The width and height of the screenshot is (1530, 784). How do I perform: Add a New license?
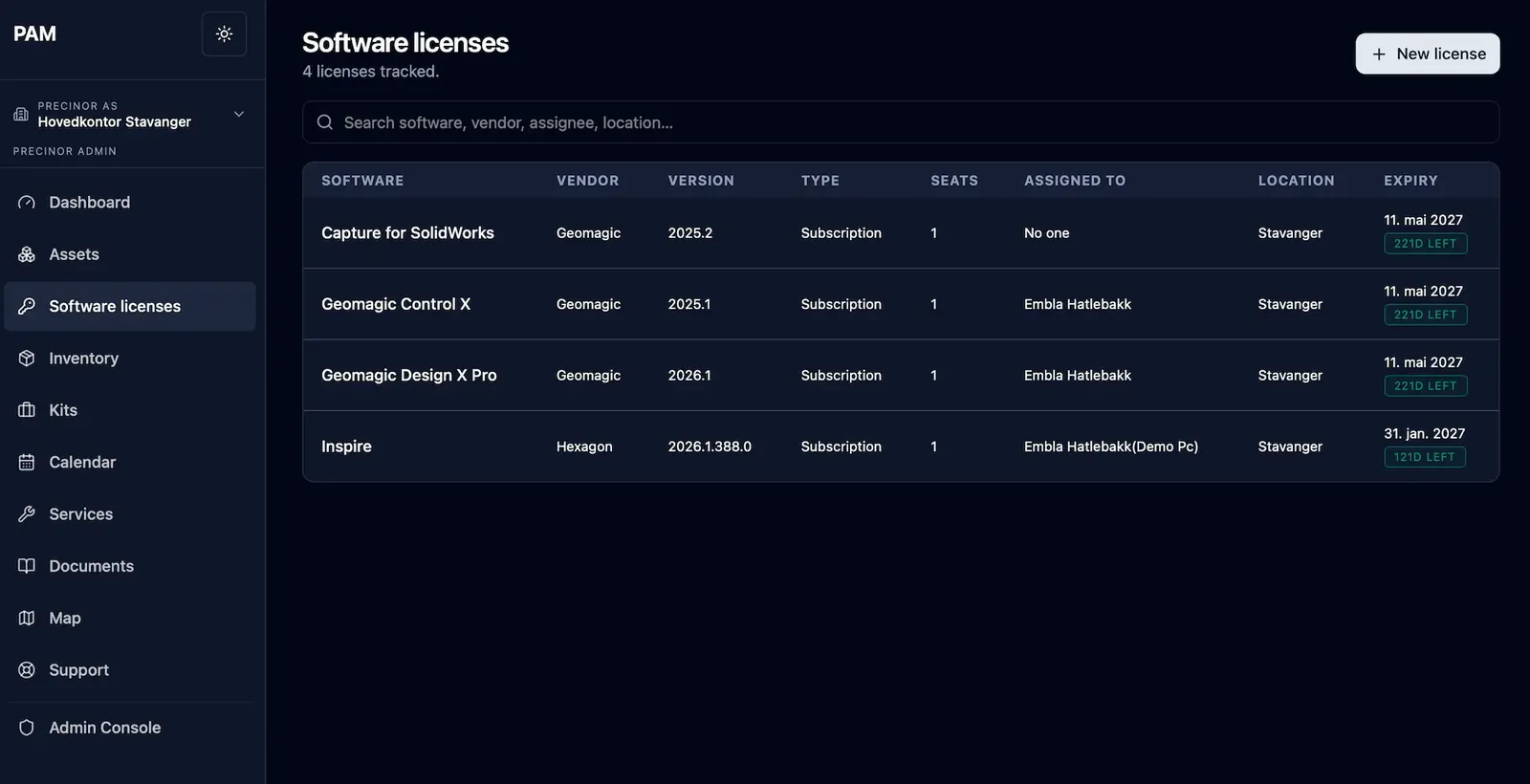1428,54
